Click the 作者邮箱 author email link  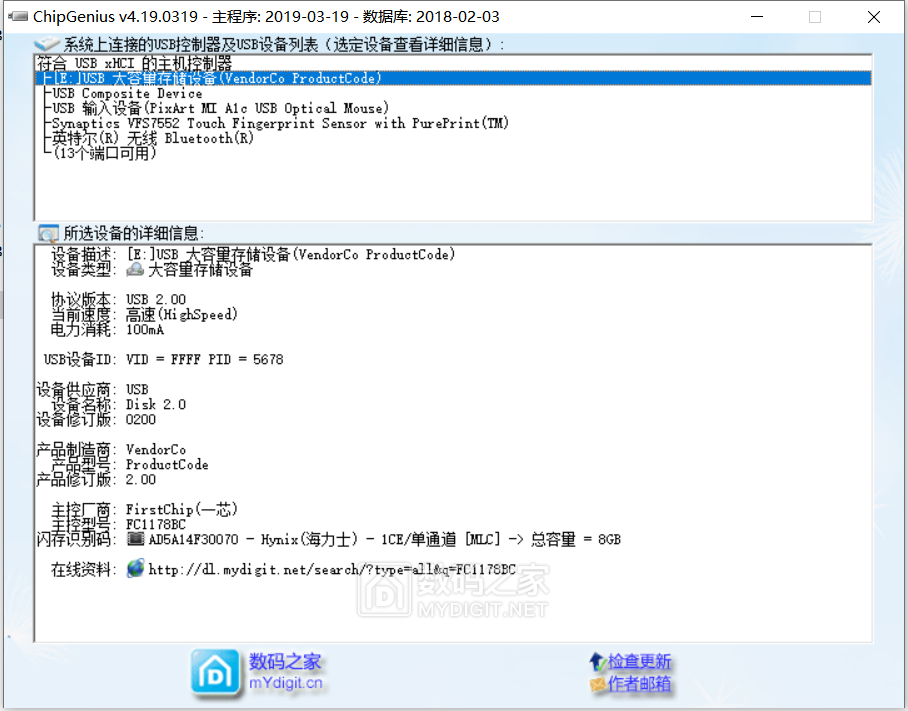click(x=639, y=685)
